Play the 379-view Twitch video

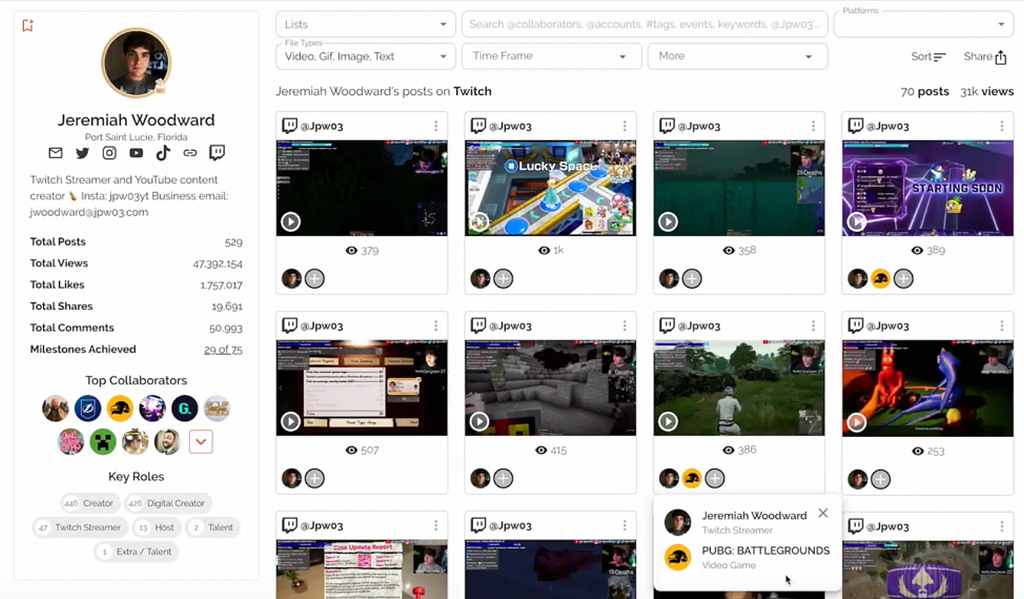click(x=291, y=221)
